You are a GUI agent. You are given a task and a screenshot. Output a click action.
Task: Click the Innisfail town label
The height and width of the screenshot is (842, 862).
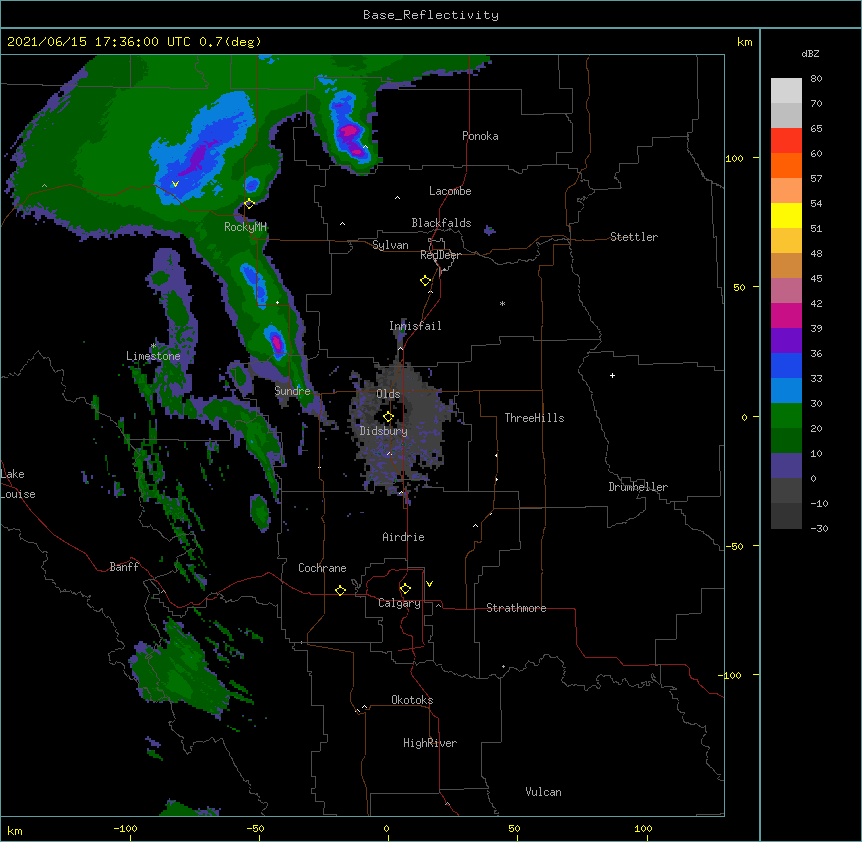pos(415,326)
